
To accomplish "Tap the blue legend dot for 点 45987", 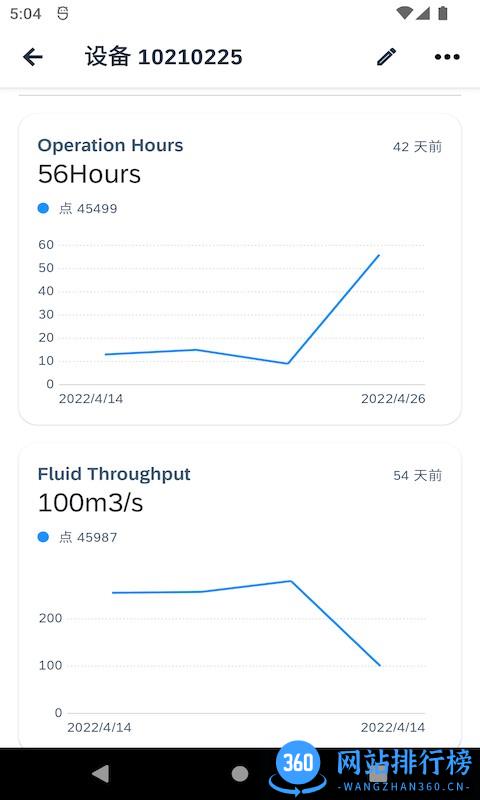I will 43,537.
